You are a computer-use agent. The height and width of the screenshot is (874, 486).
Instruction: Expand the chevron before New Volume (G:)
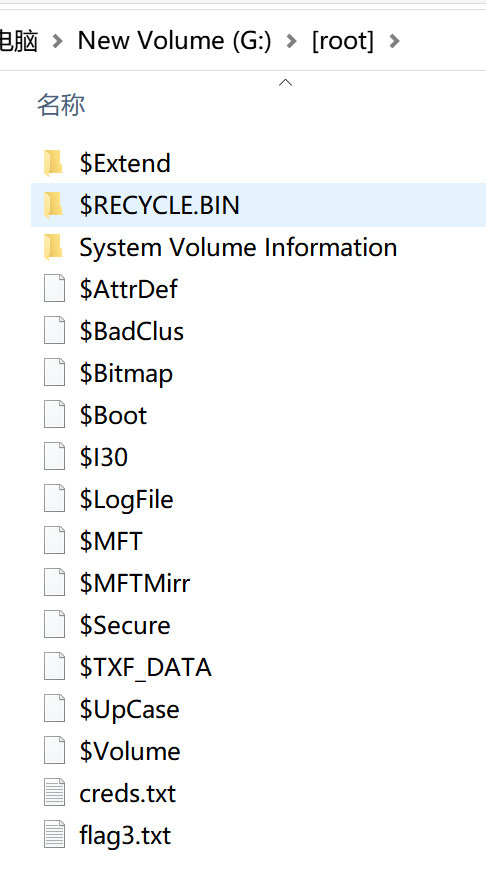tap(57, 41)
